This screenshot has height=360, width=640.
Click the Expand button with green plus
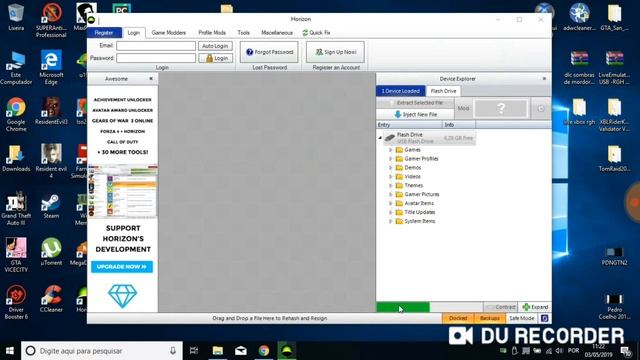[535, 307]
